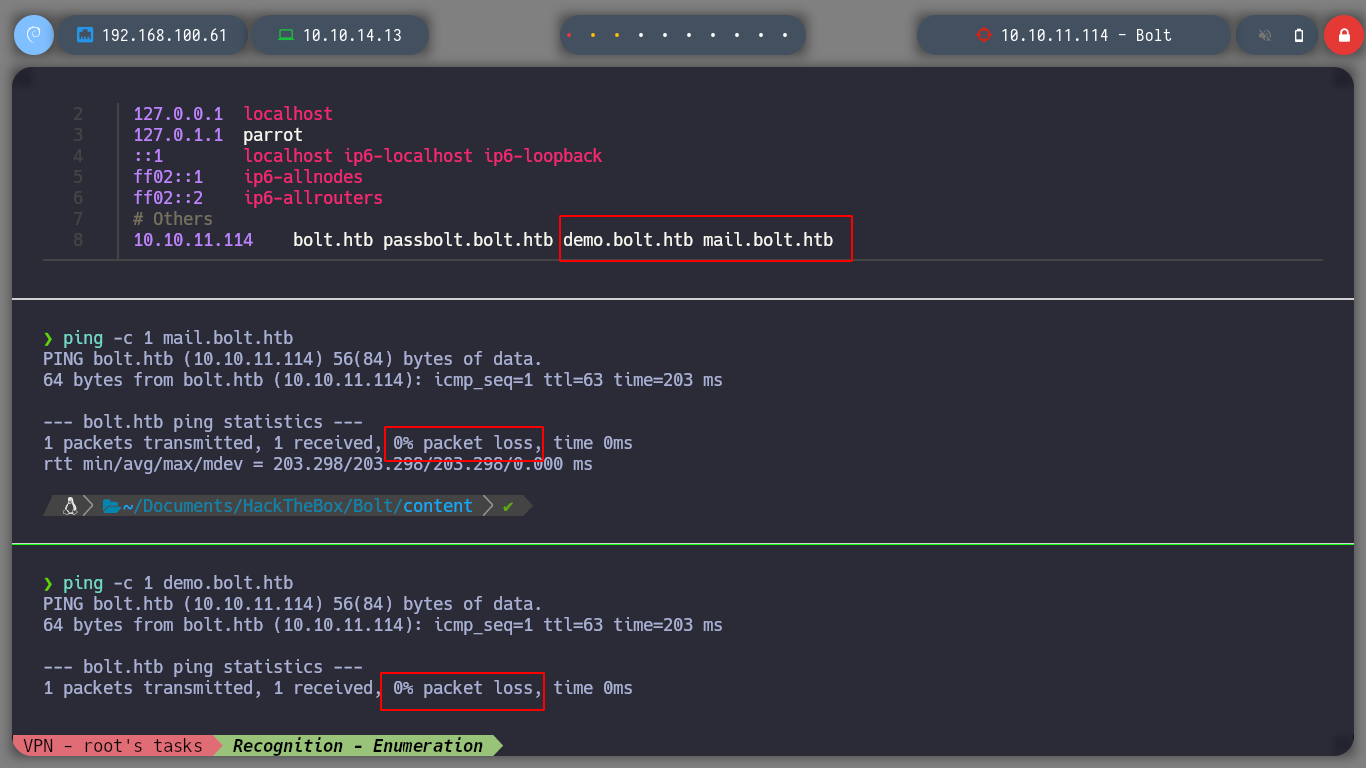
Task: Click 'mail.bolt.htb' in hosts file line
Action: (x=768, y=240)
